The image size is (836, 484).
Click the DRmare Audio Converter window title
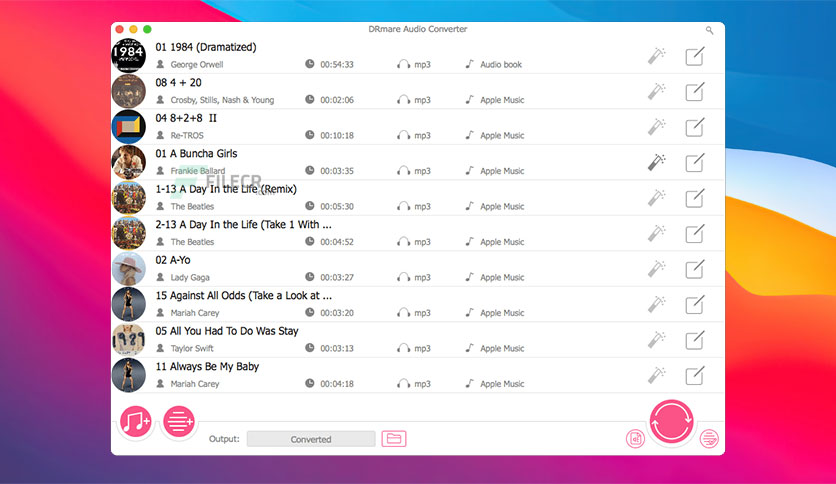(x=417, y=29)
